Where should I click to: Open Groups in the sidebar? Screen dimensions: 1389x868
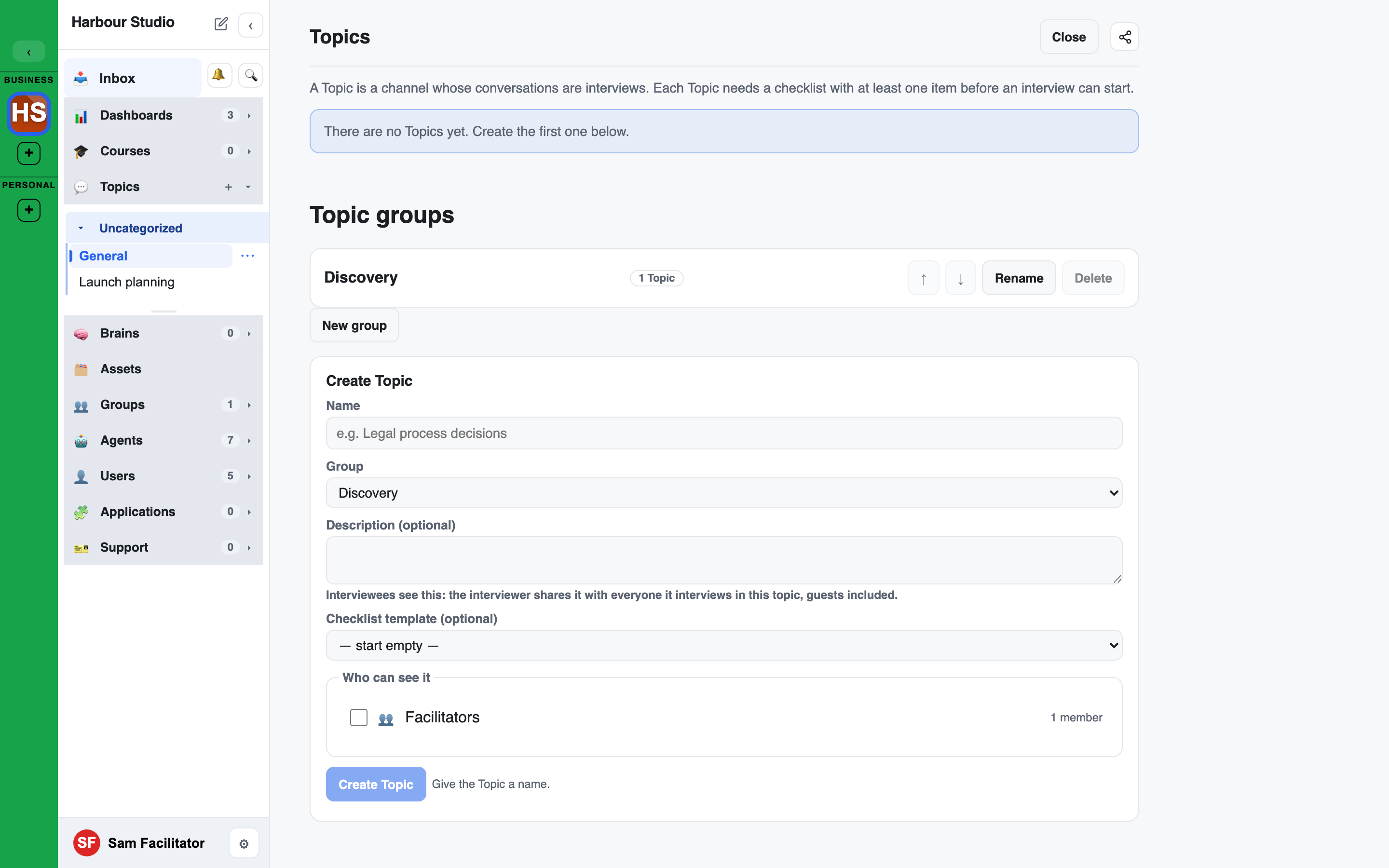(x=163, y=405)
